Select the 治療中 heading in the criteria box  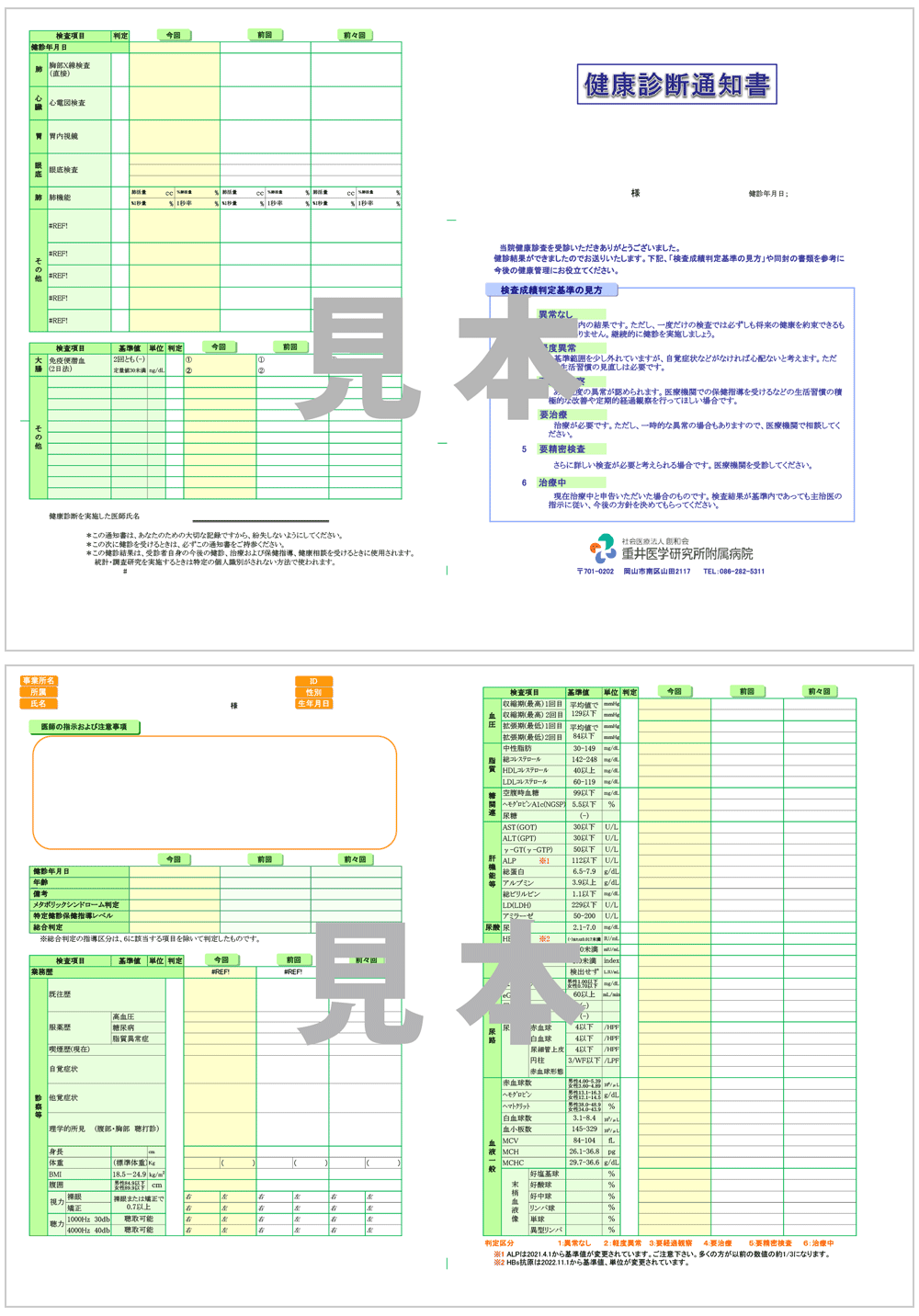pyautogui.click(x=552, y=482)
